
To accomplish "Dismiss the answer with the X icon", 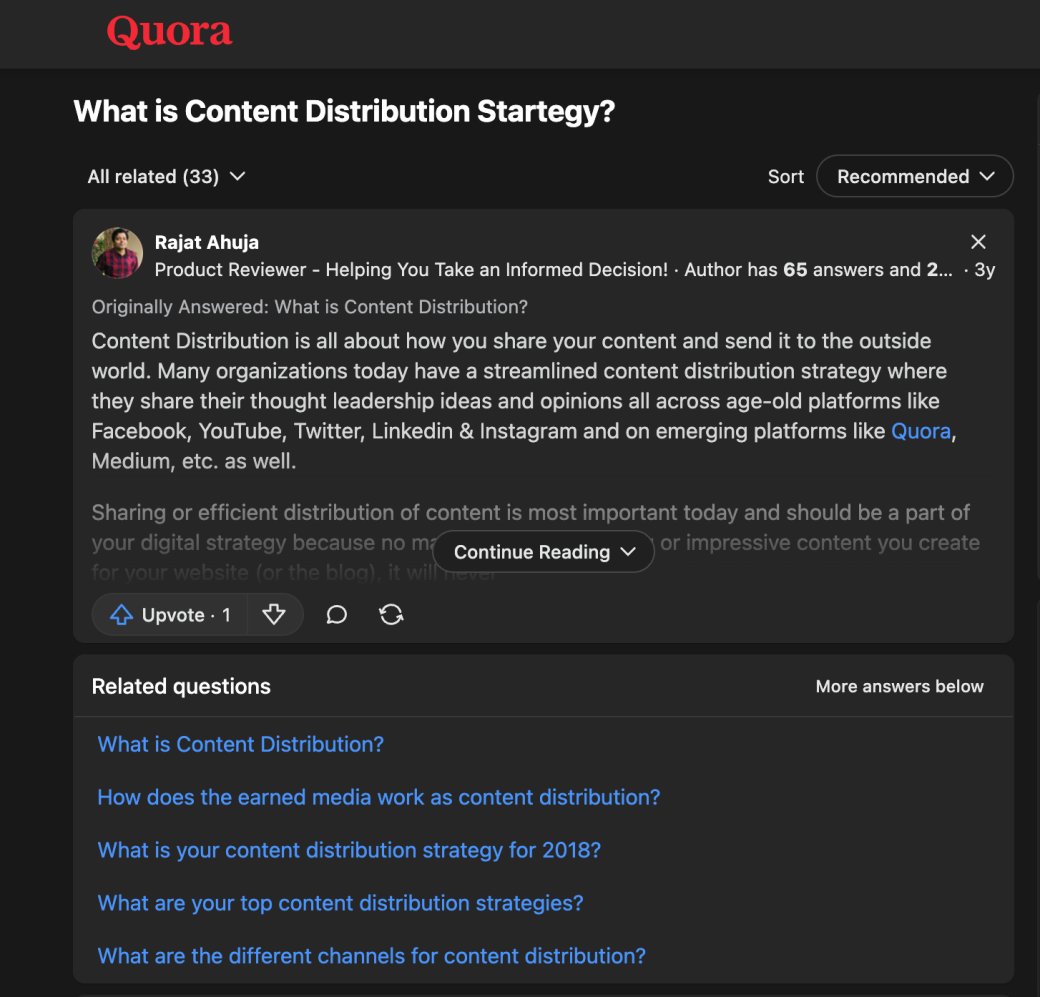I will tap(978, 241).
